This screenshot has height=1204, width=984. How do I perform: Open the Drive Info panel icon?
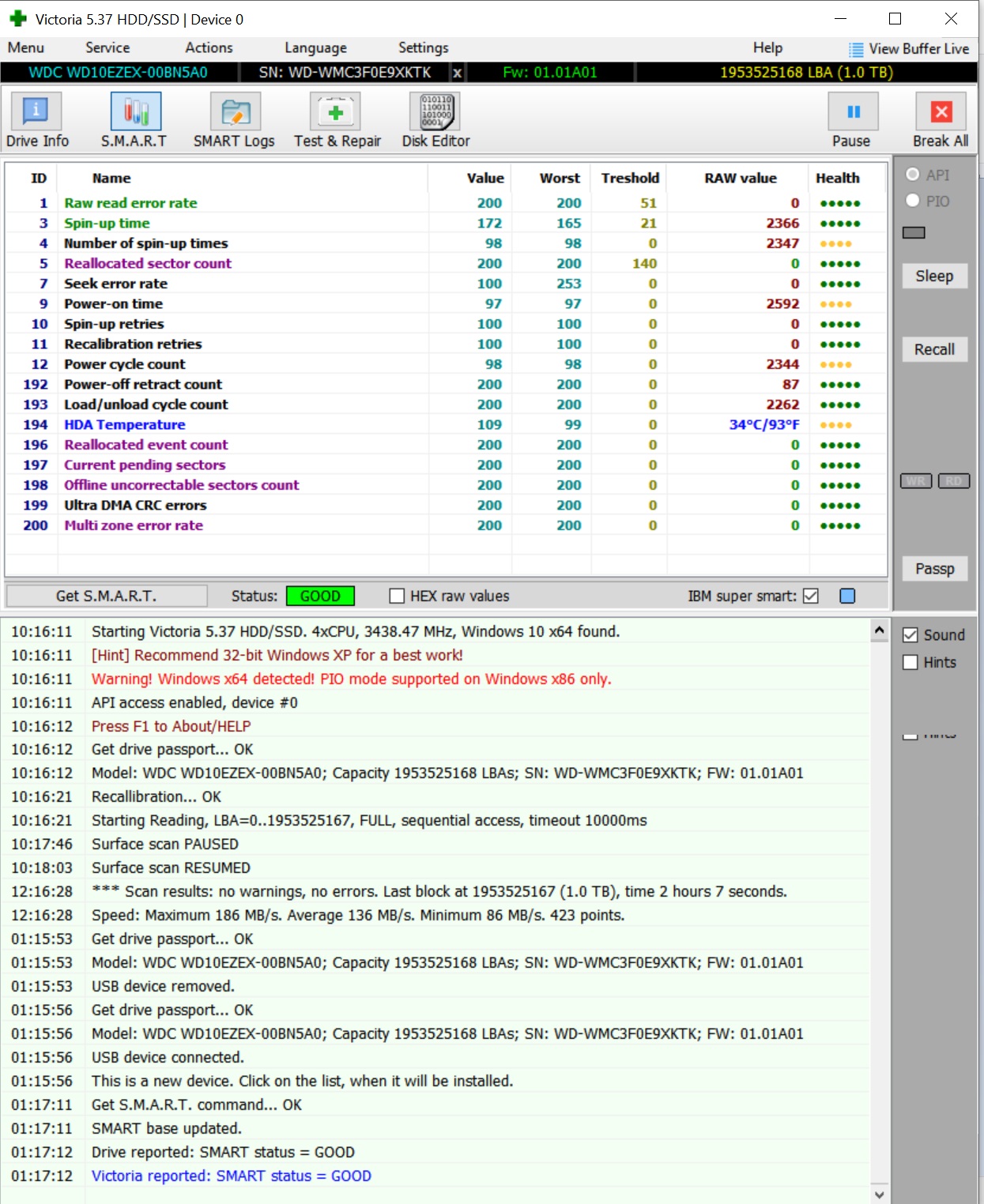click(36, 111)
